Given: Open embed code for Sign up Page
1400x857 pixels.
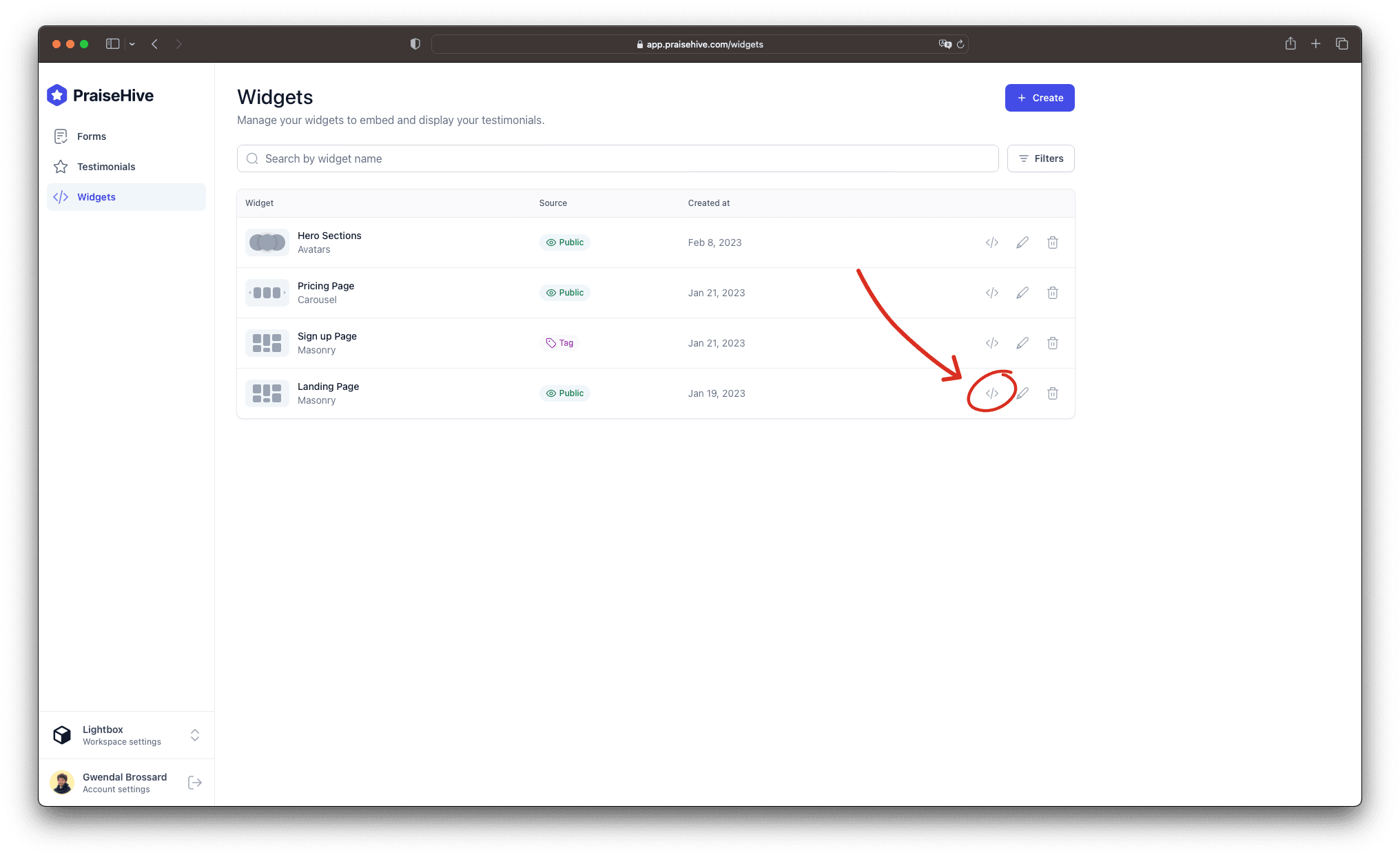Looking at the screenshot, I should point(991,343).
